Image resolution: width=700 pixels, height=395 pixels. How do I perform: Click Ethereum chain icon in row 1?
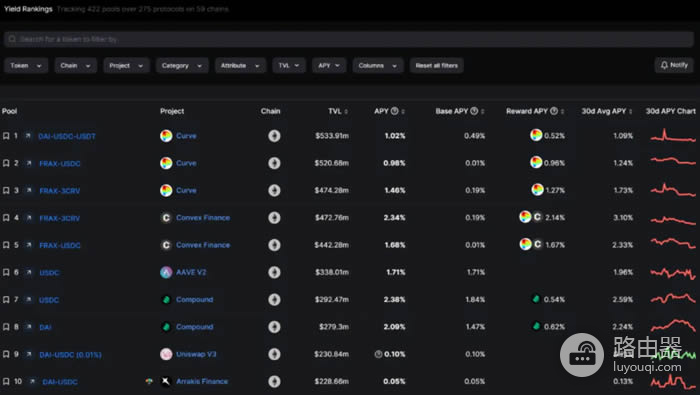click(274, 136)
